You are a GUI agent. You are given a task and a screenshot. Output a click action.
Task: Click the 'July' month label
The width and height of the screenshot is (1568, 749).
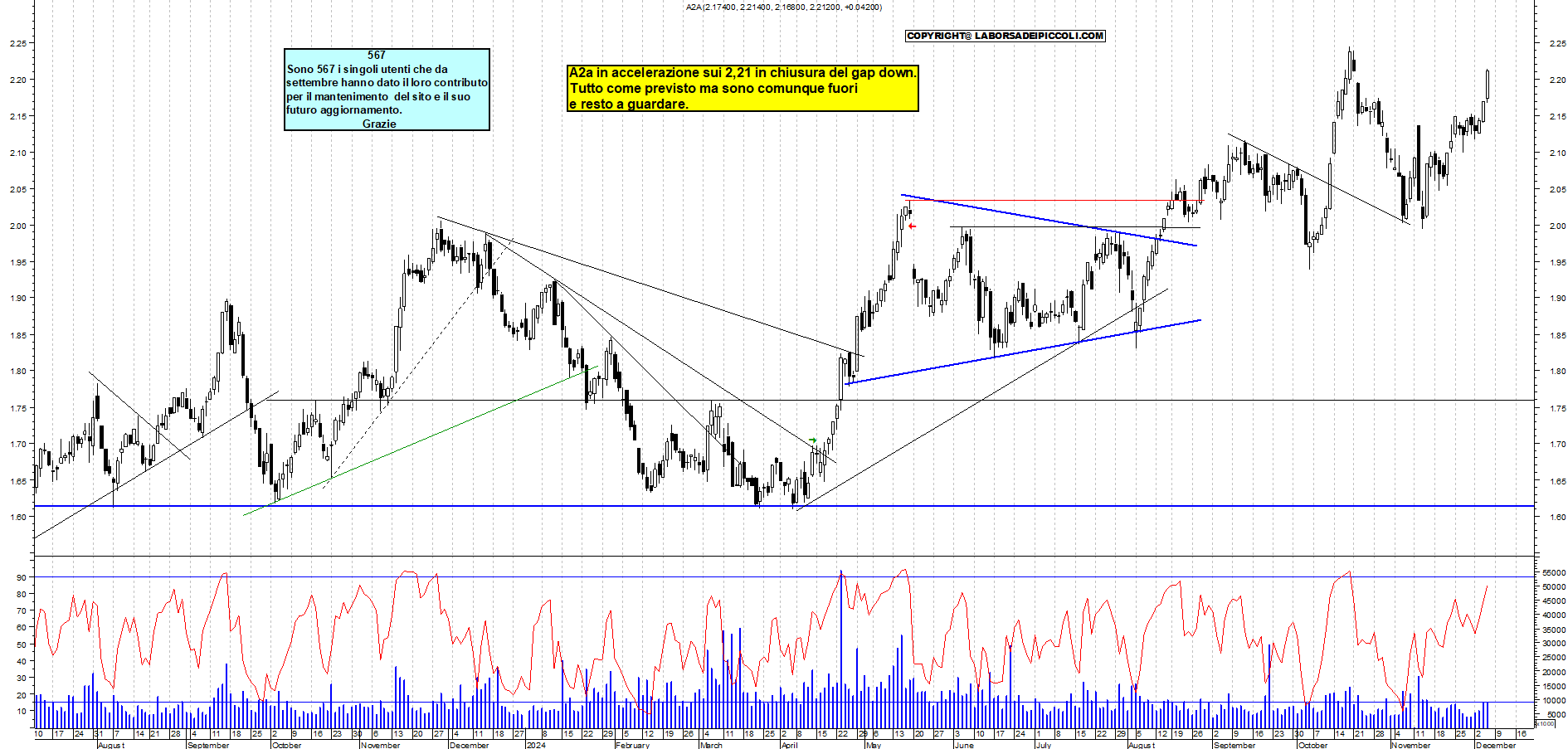pyautogui.click(x=1044, y=745)
